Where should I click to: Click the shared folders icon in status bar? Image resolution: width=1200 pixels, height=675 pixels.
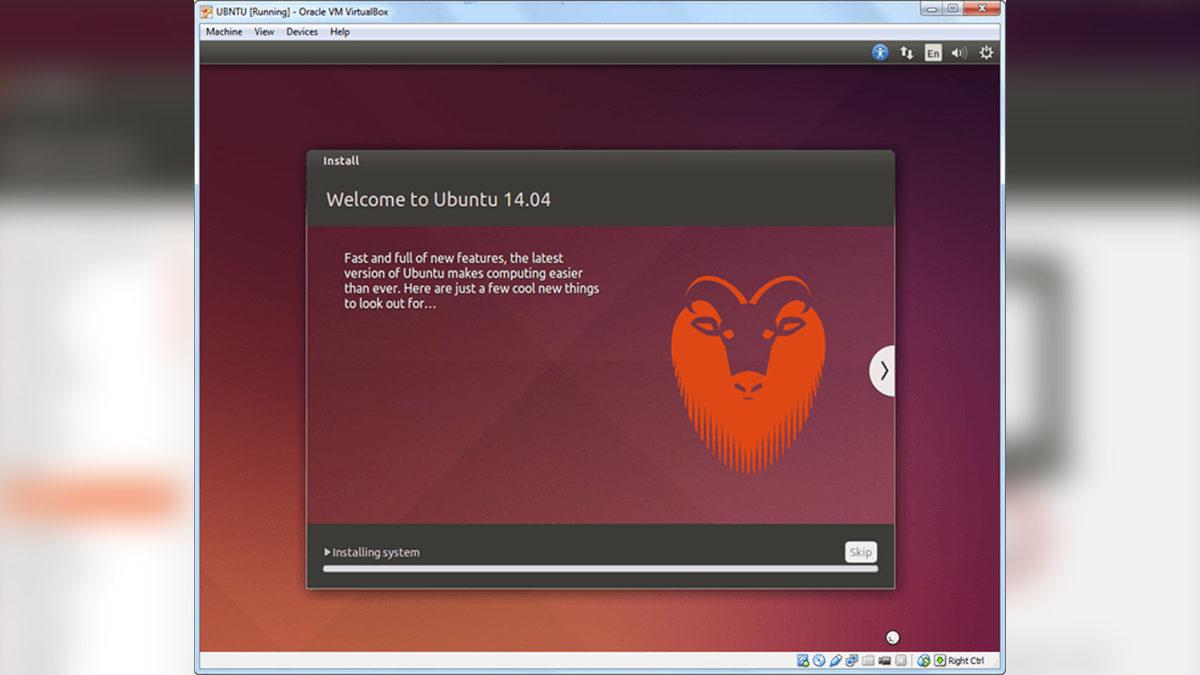click(x=866, y=660)
